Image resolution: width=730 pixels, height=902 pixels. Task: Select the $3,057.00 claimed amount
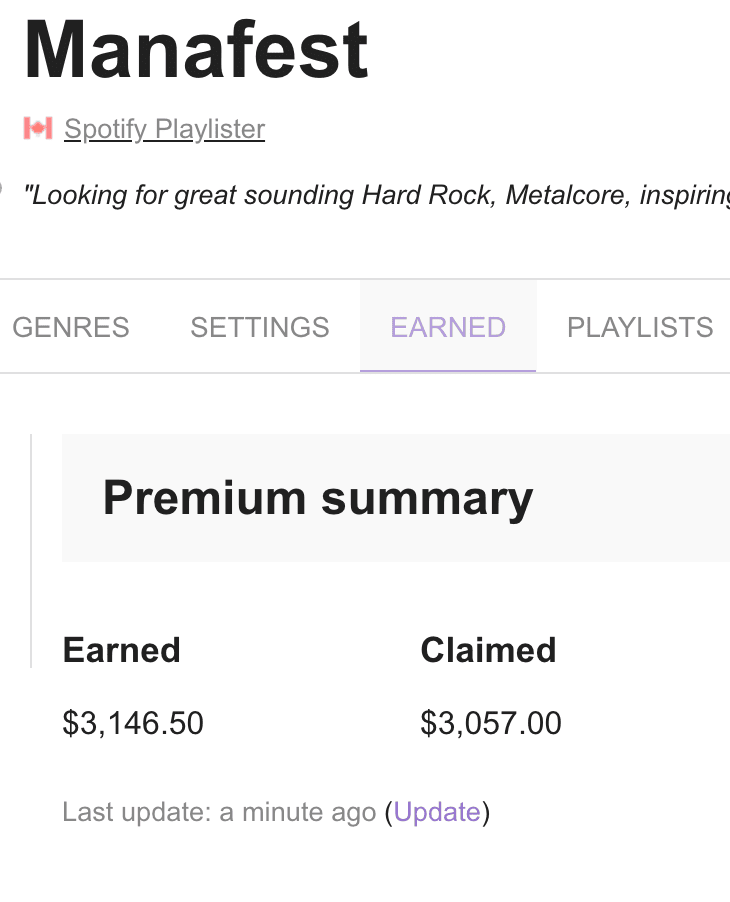tap(491, 723)
